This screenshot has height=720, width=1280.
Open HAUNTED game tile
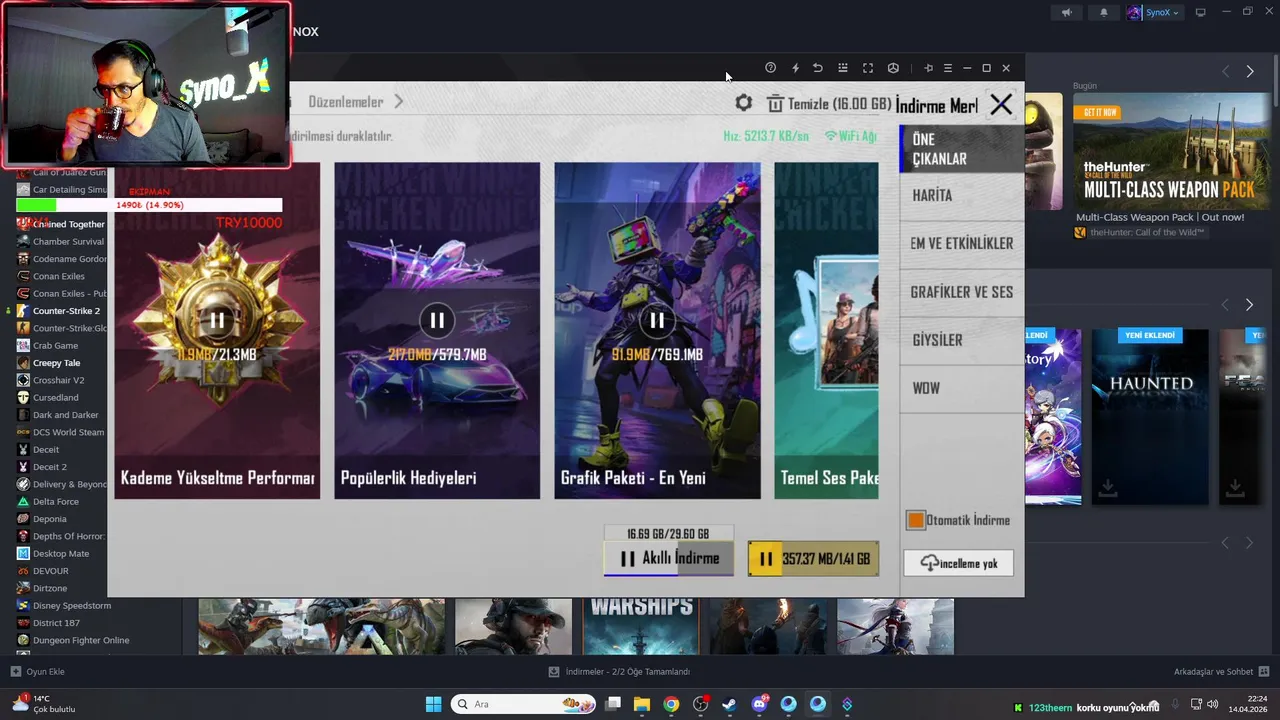point(1150,417)
